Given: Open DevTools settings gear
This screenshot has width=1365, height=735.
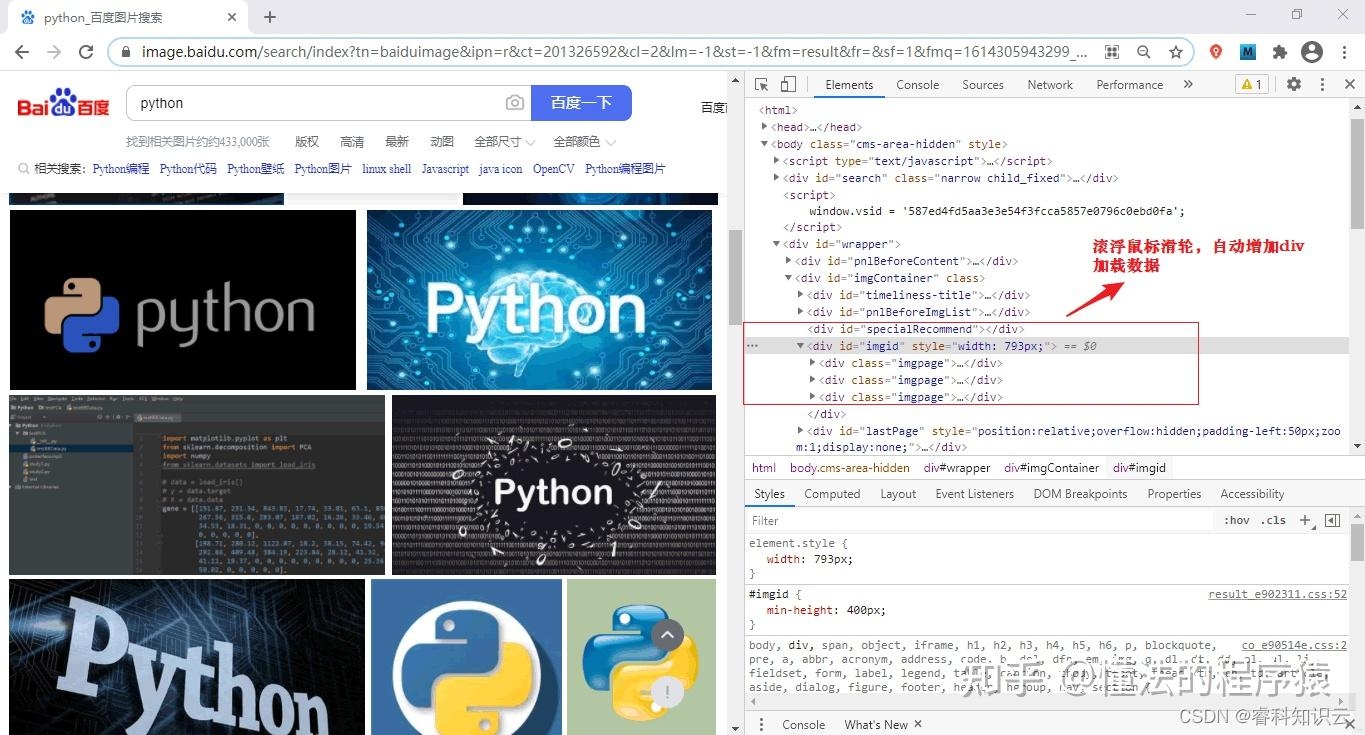Looking at the screenshot, I should (1294, 84).
